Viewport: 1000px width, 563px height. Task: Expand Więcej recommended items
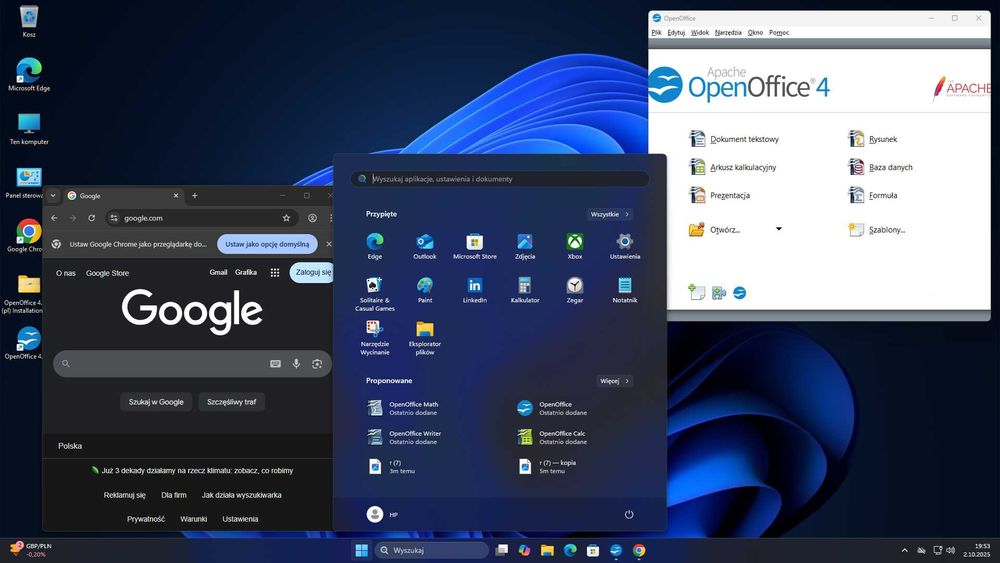point(614,381)
